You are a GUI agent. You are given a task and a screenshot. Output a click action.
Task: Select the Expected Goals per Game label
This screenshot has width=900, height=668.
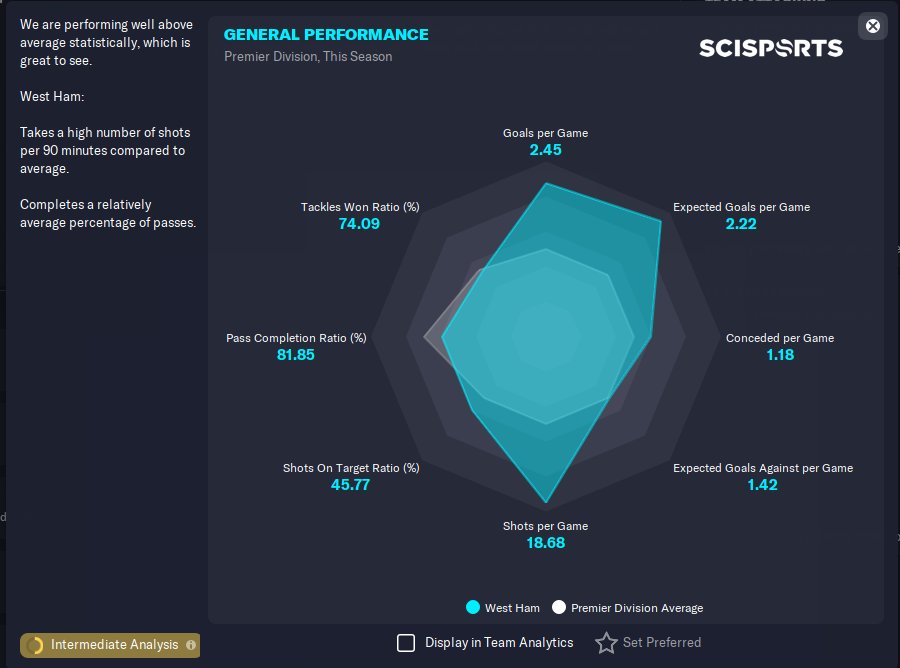pyautogui.click(x=741, y=207)
